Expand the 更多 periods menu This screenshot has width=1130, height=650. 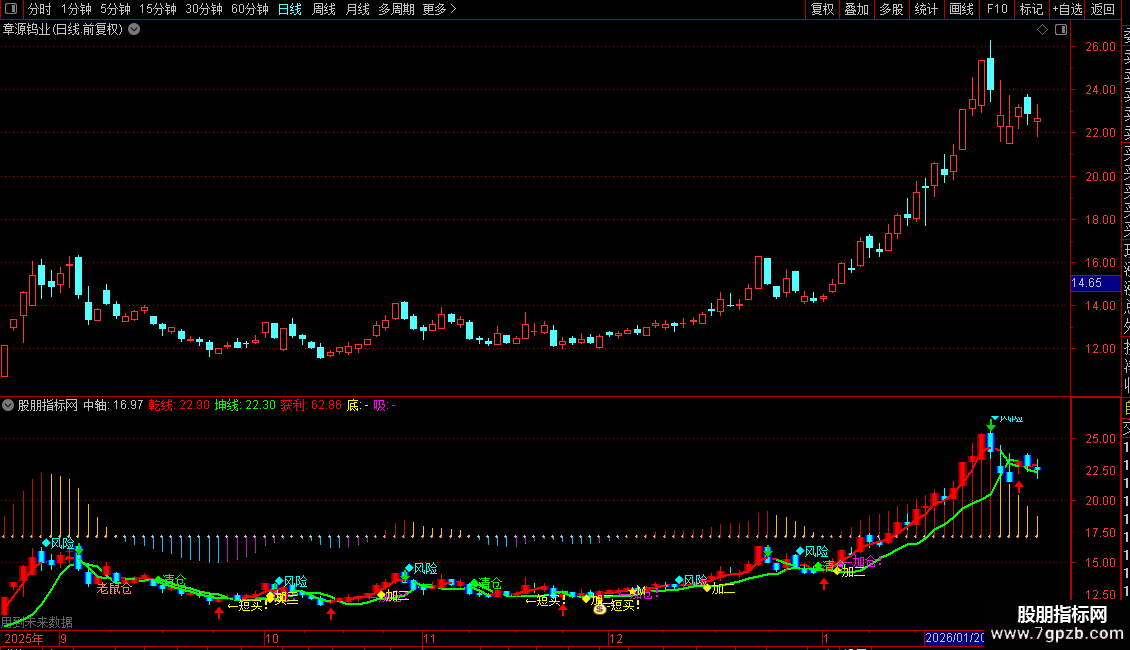(x=440, y=9)
